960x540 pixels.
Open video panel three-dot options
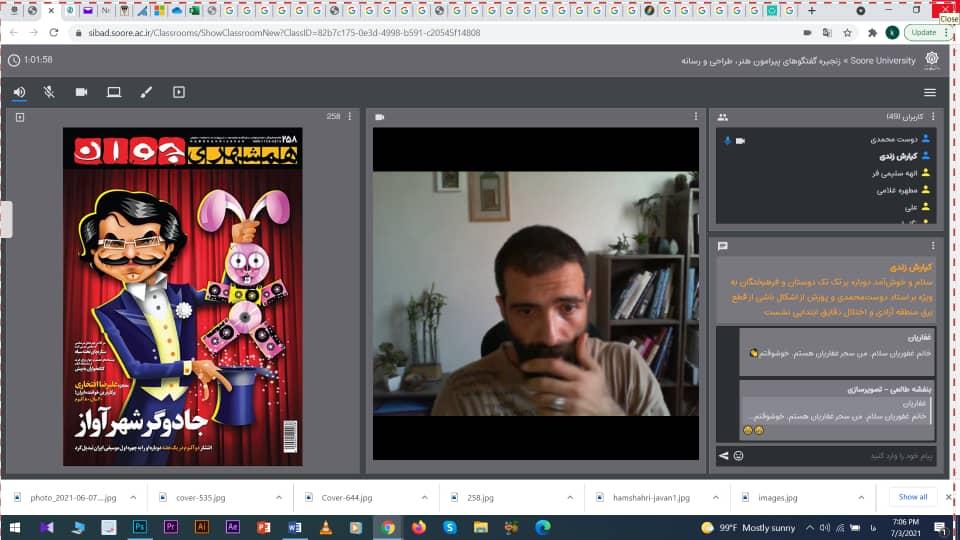(696, 116)
